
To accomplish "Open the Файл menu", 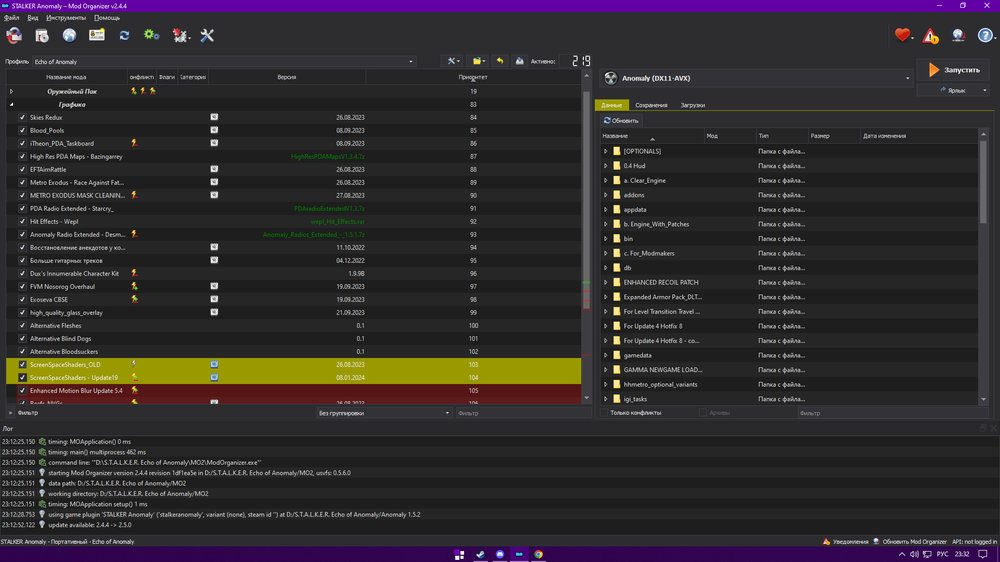I will point(11,18).
